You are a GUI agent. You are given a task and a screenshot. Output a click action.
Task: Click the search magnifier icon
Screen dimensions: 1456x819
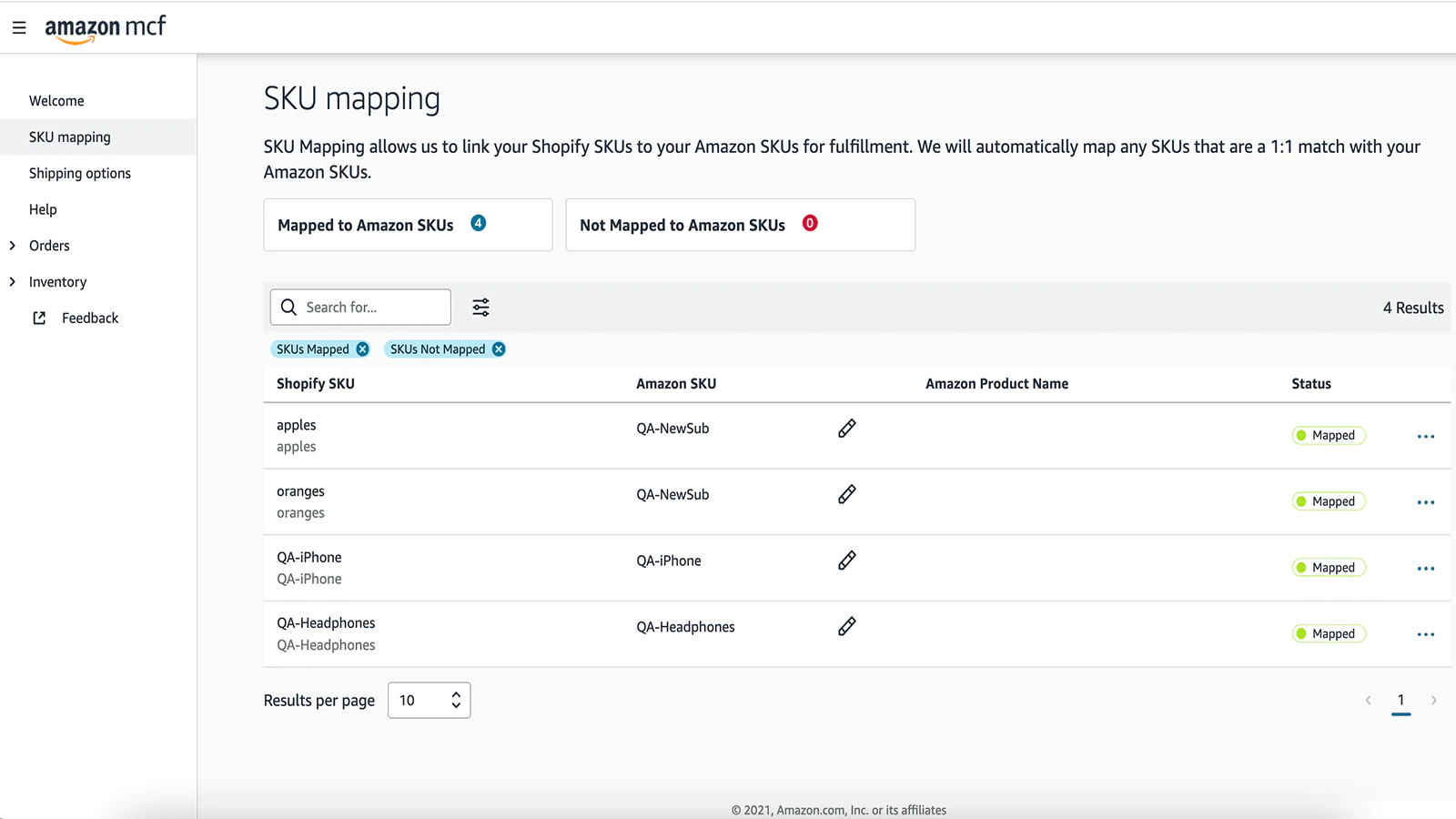[x=288, y=308]
